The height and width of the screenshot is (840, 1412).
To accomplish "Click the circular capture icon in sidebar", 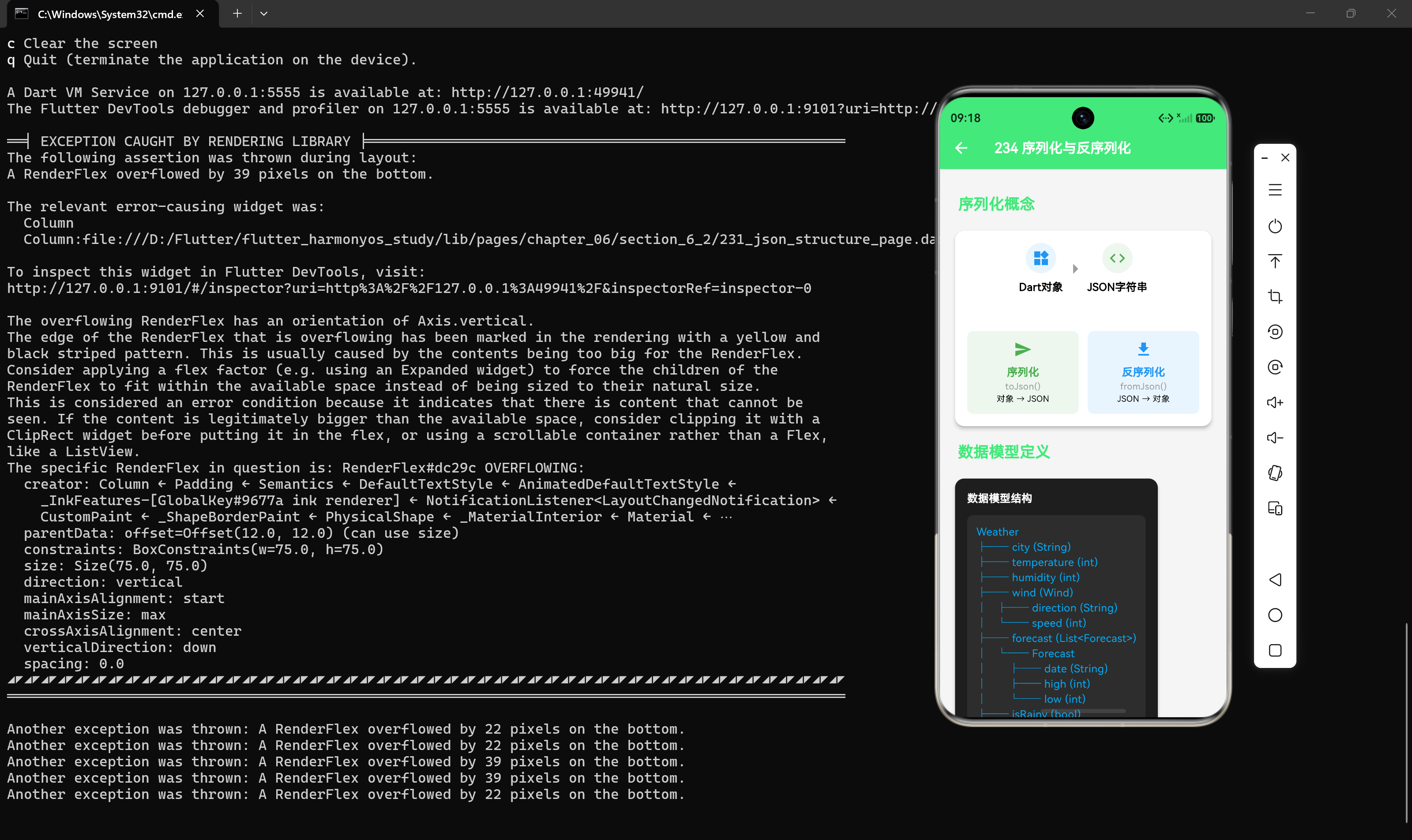I will [x=1274, y=367].
